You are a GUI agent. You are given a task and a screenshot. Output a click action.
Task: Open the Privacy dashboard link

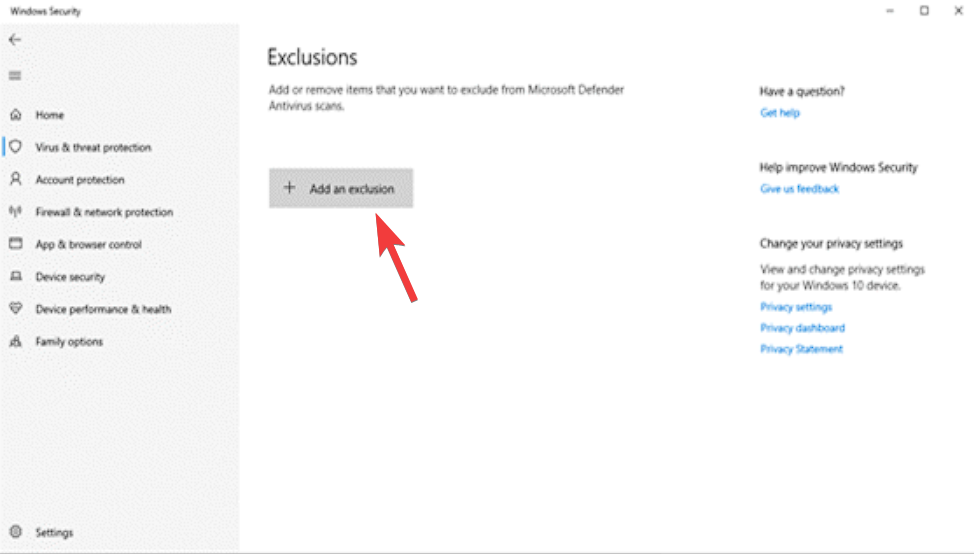coord(802,328)
